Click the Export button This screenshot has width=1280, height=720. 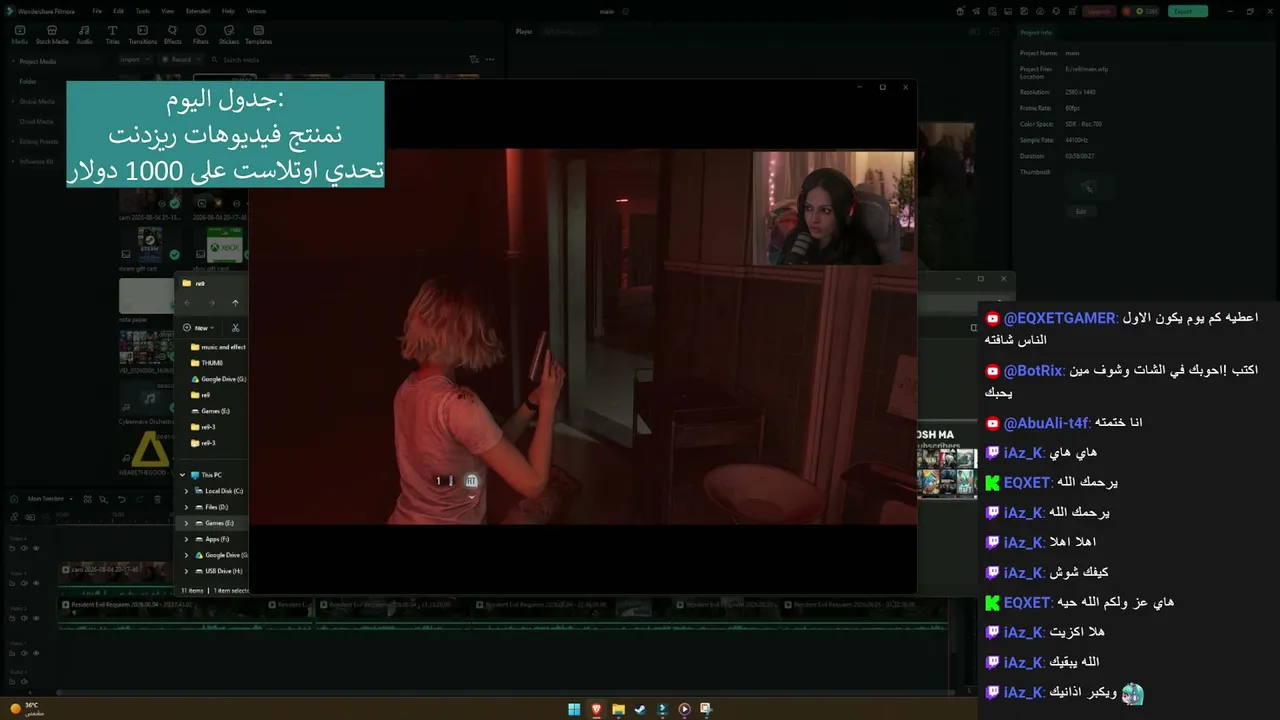click(x=1188, y=11)
